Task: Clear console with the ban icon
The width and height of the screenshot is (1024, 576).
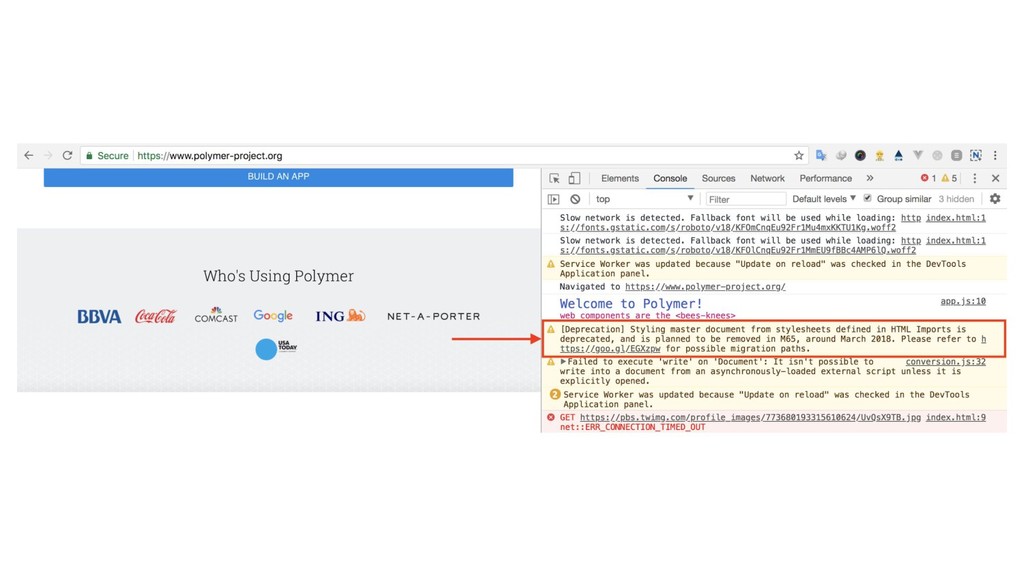Action: click(575, 199)
